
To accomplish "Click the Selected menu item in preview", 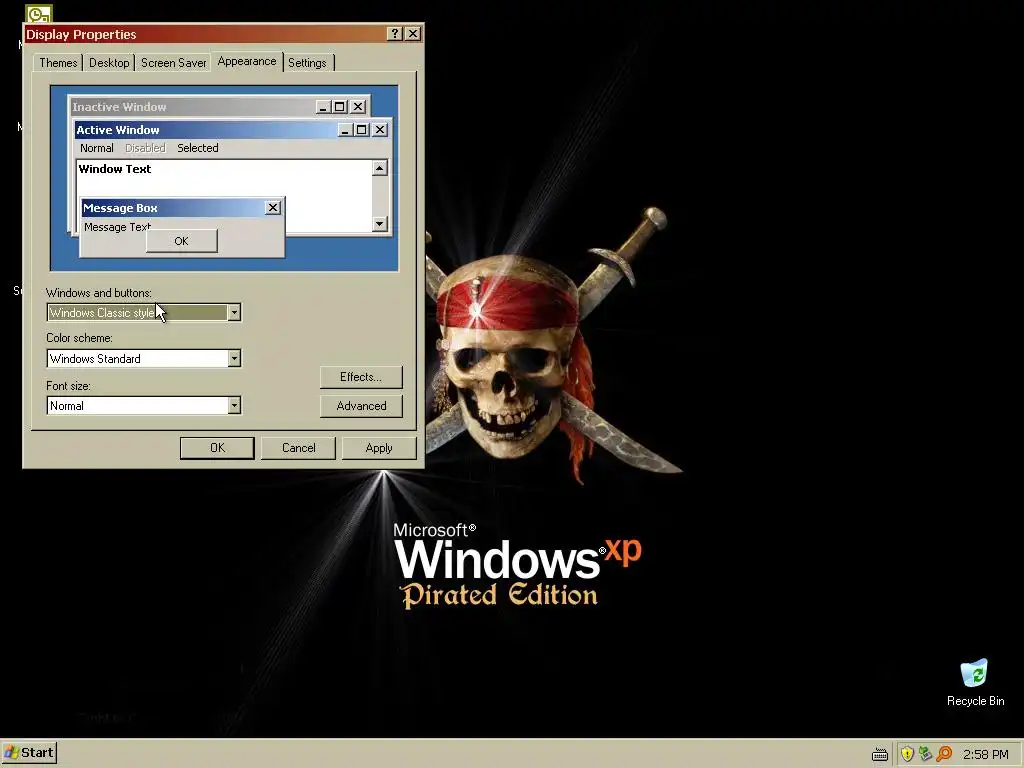I will click(x=198, y=148).
